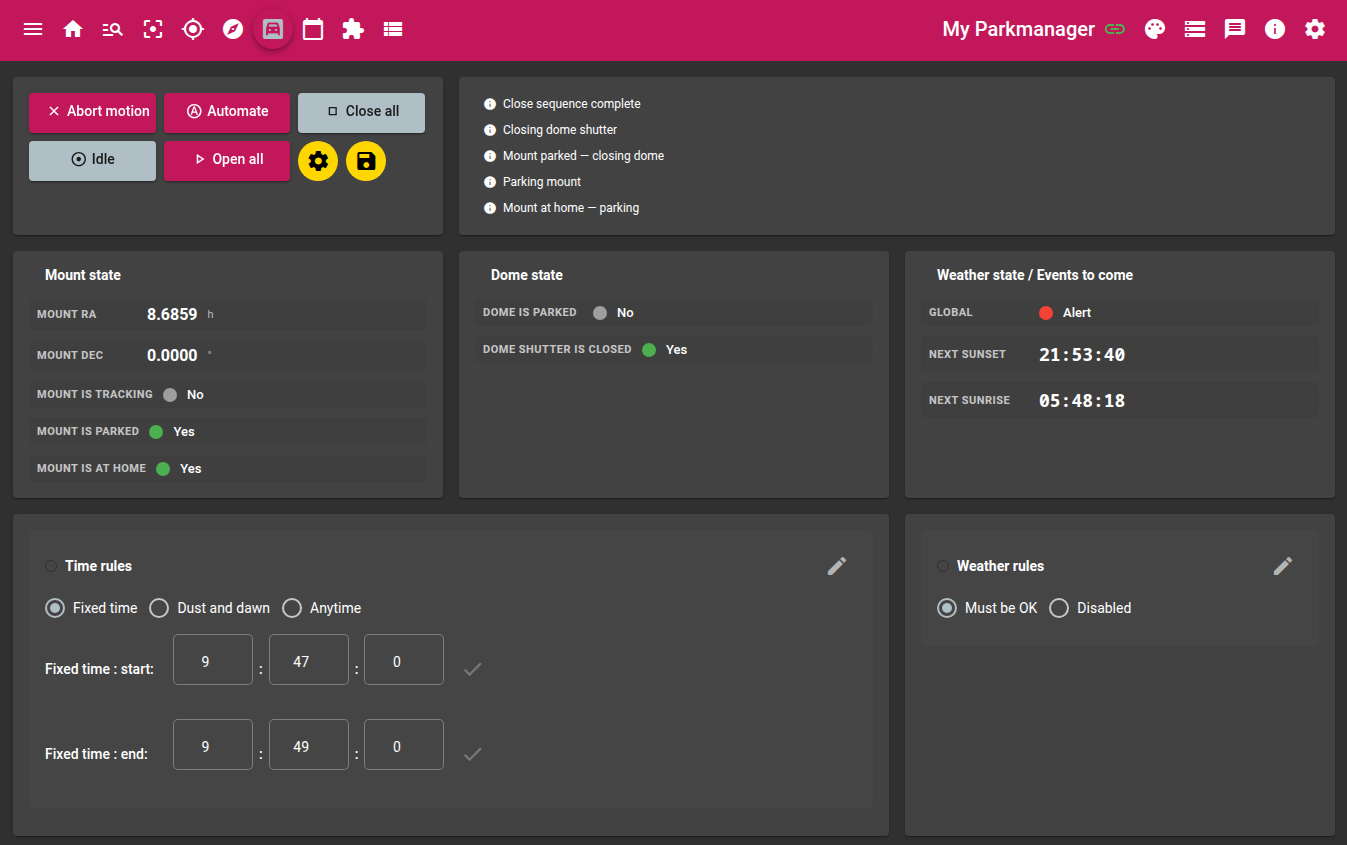The height and width of the screenshot is (845, 1347).
Task: Select the highlighted Parkmanager icon
Action: coord(273,29)
